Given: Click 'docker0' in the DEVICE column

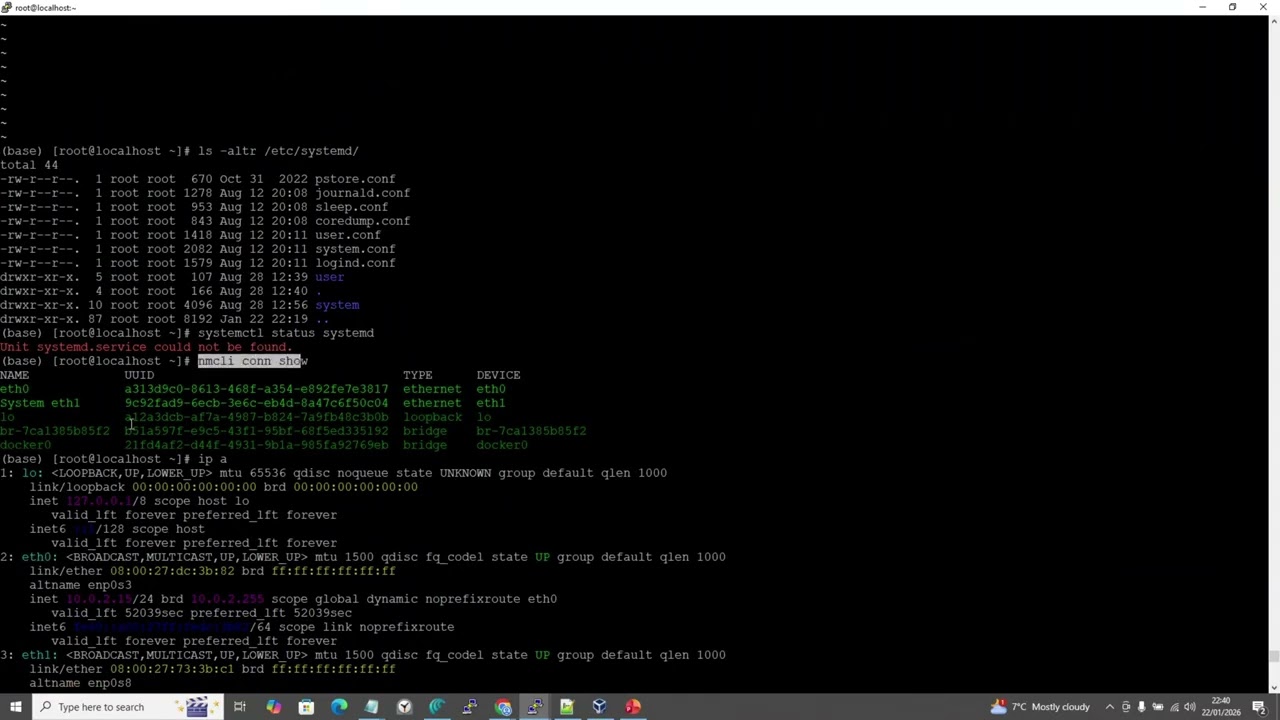Looking at the screenshot, I should [502, 445].
